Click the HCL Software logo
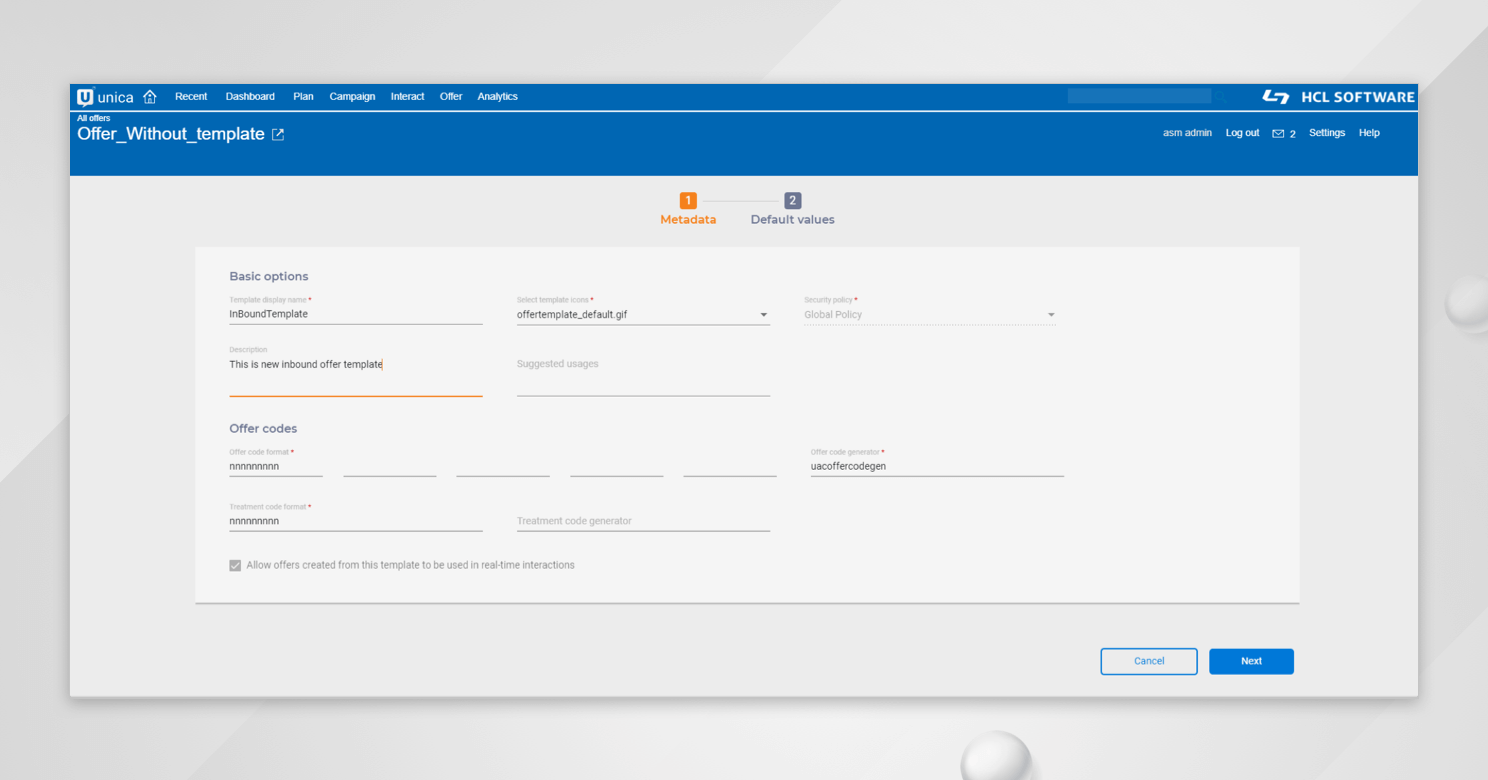This screenshot has width=1488, height=780. click(x=1337, y=96)
